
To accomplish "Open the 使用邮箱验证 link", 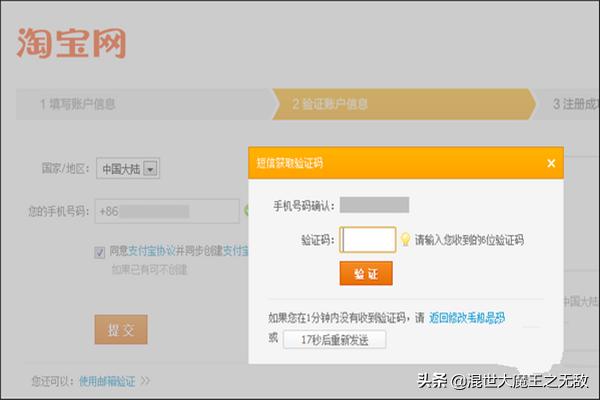I will point(107,381).
